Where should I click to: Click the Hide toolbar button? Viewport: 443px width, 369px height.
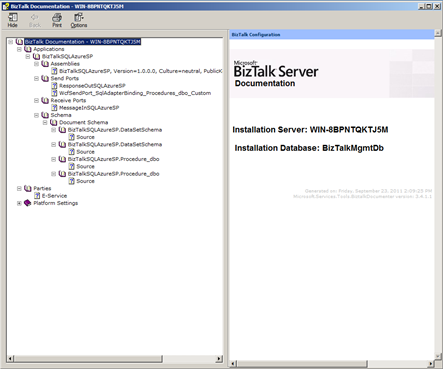(13, 20)
